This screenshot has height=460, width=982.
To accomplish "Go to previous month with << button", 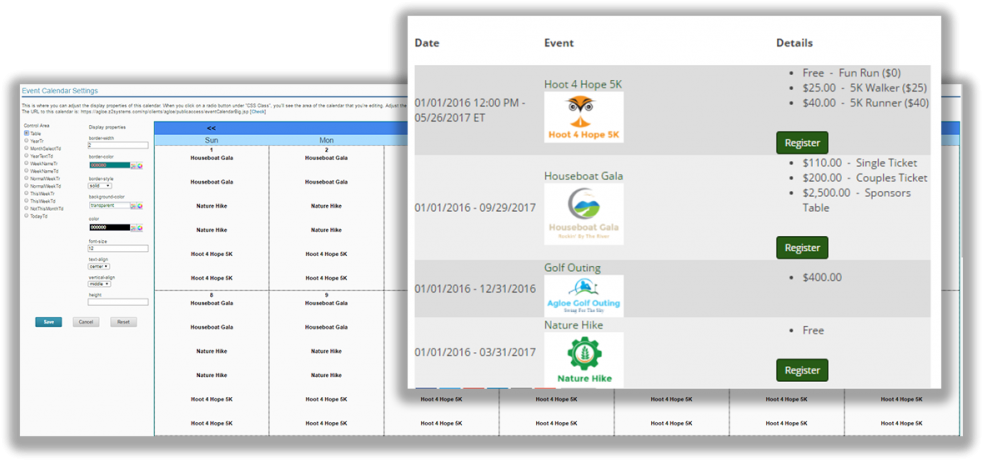I will click(212, 128).
